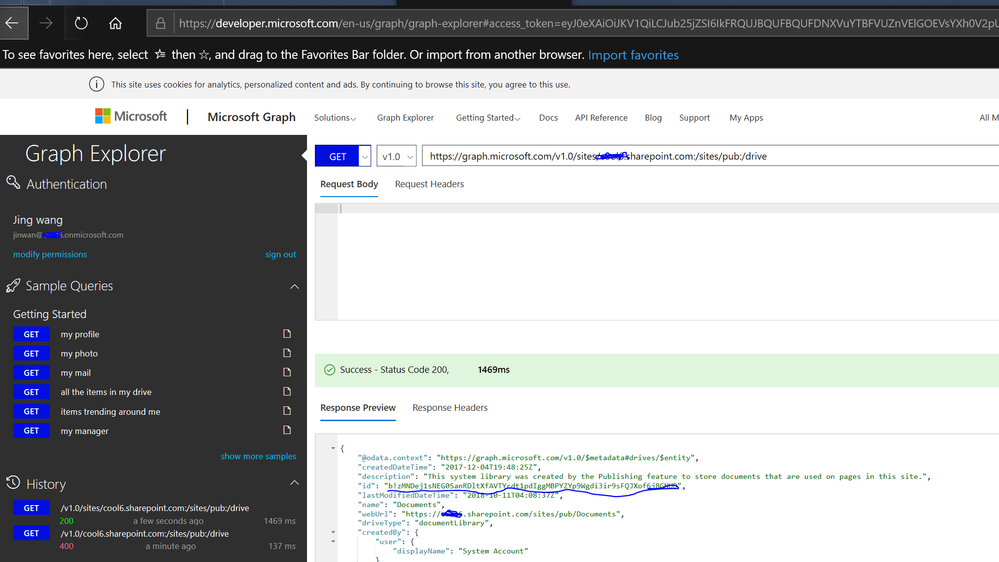The width and height of the screenshot is (999, 562).
Task: Run the my mail sample query
Action: click(x=31, y=372)
